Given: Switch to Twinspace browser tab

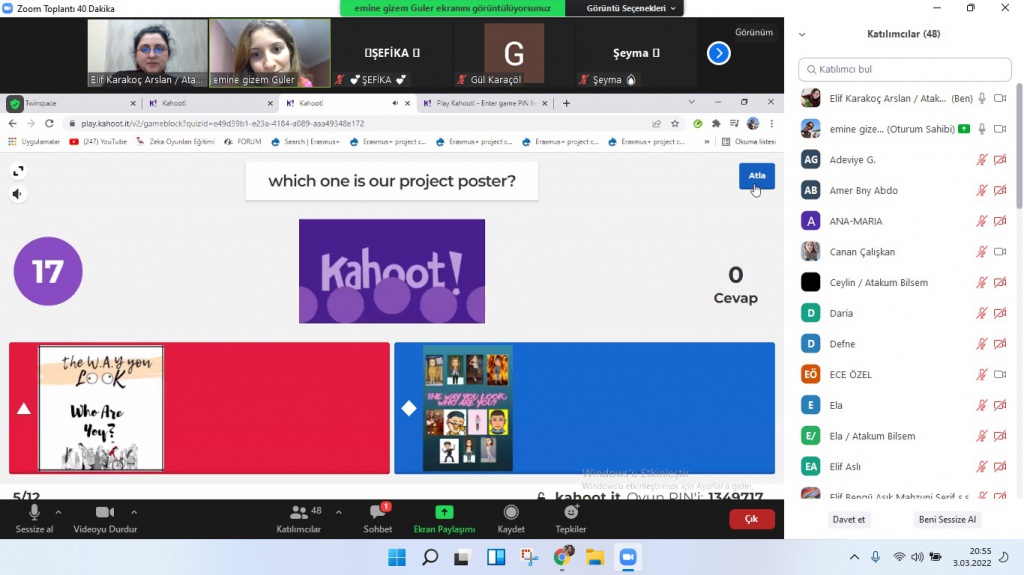Looking at the screenshot, I should point(71,103).
